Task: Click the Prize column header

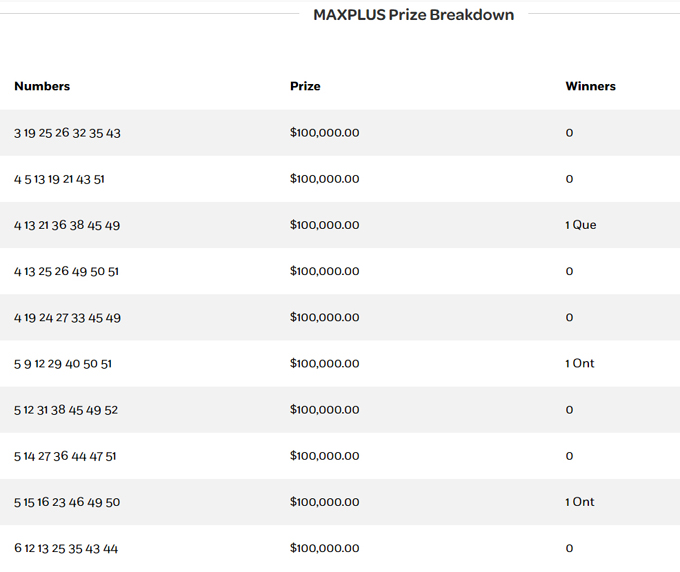Action: (x=305, y=86)
